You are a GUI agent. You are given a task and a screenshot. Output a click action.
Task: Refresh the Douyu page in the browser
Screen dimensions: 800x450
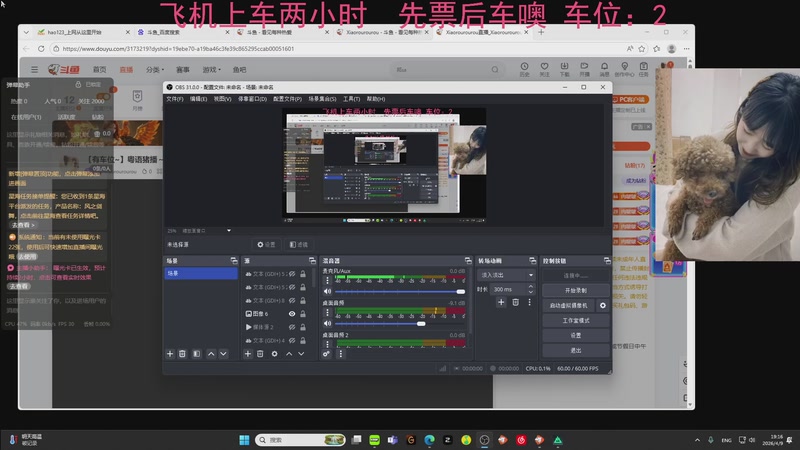click(x=41, y=48)
